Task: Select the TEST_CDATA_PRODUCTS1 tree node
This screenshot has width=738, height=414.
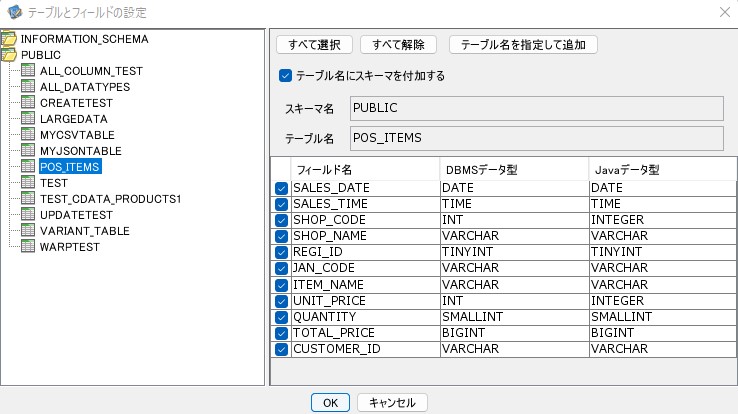Action: click(x=110, y=199)
